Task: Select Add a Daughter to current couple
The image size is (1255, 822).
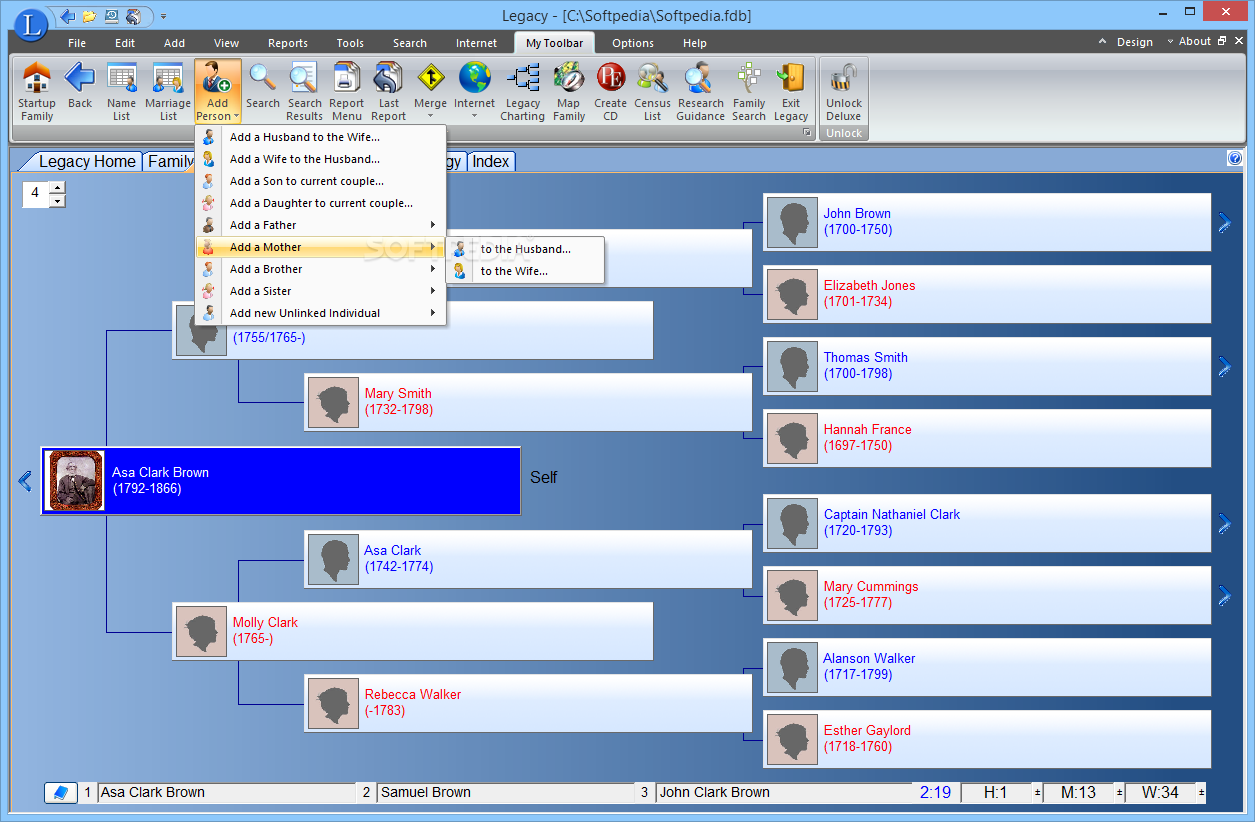Action: pos(320,203)
